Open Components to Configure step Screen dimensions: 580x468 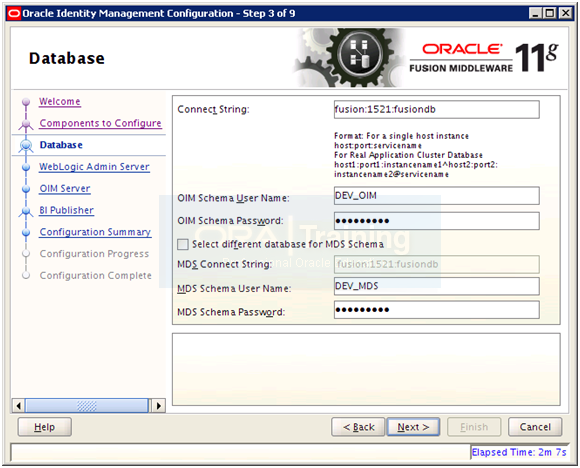point(100,123)
